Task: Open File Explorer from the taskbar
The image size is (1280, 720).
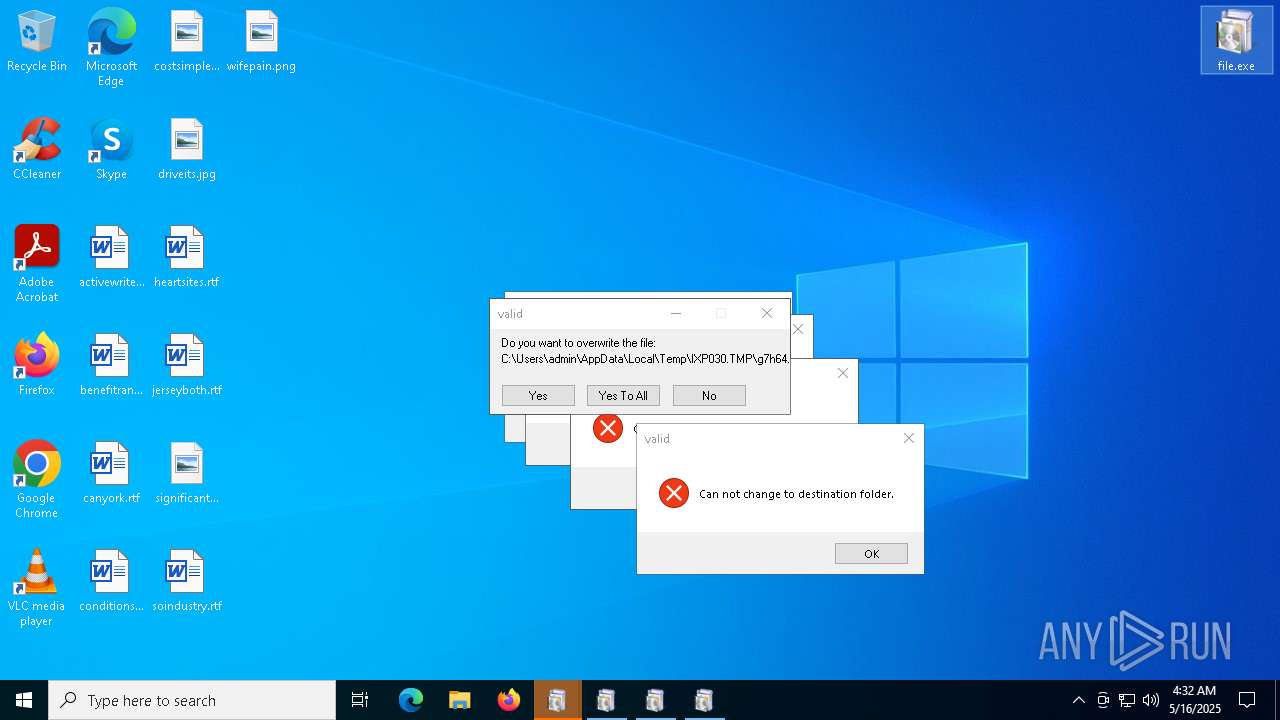Action: (460, 700)
